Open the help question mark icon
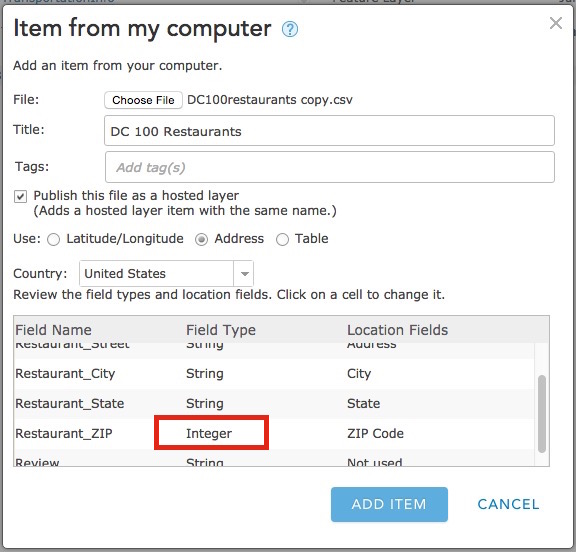The height and width of the screenshot is (552, 576). coord(290,29)
